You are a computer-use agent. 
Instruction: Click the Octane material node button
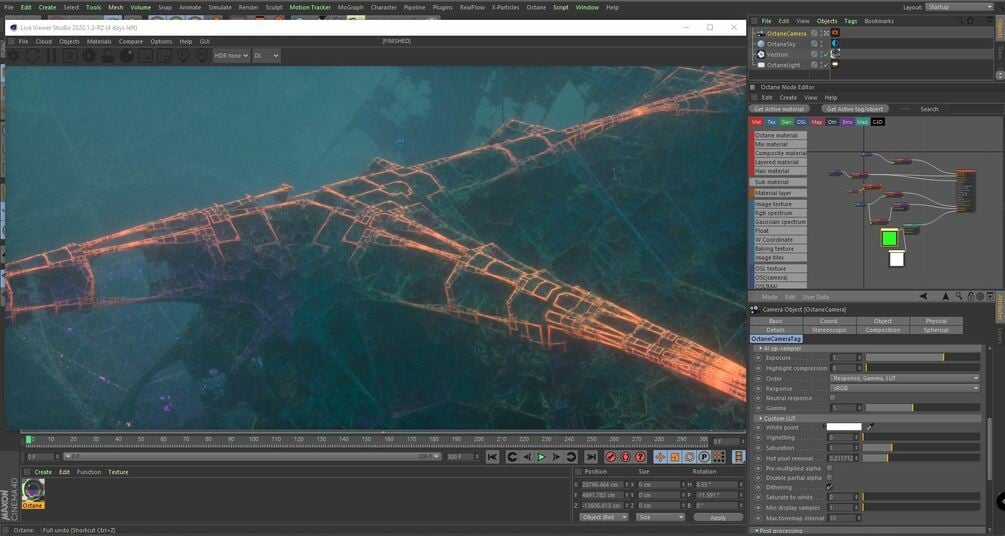point(779,135)
